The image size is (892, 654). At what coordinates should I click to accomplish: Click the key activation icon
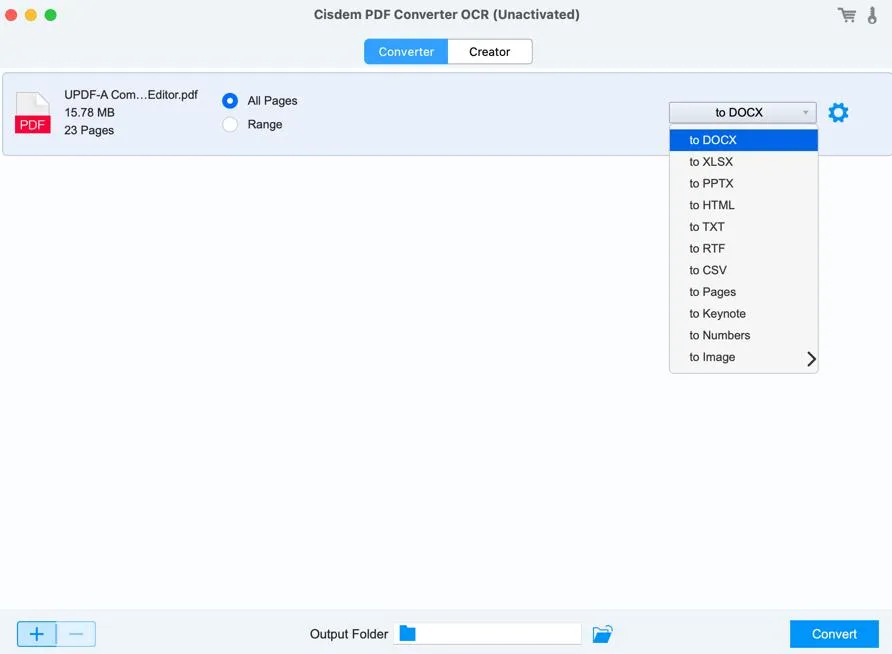pos(872,15)
